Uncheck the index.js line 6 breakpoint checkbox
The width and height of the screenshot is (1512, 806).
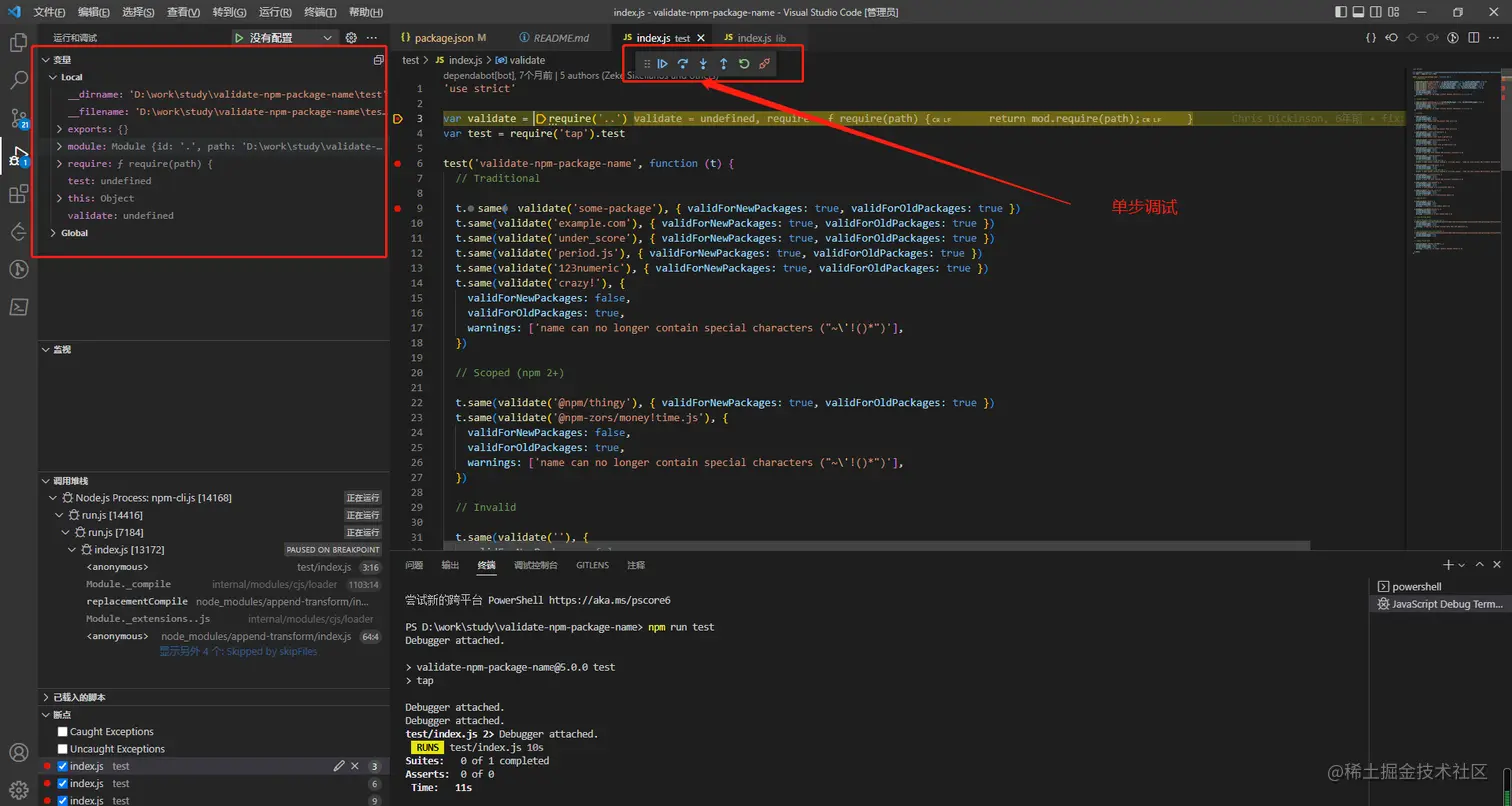point(62,783)
